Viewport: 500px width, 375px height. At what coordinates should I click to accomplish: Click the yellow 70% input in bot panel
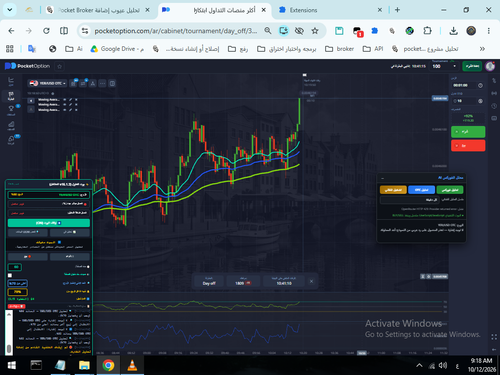pos(18,292)
